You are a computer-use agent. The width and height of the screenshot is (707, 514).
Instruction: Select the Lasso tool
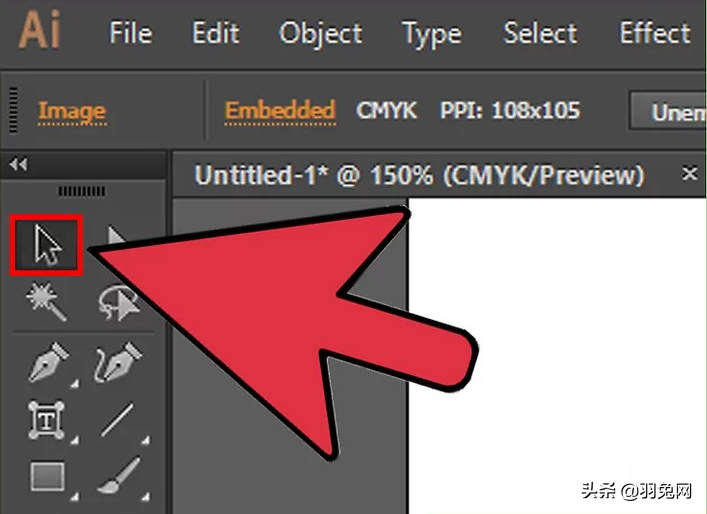point(117,303)
